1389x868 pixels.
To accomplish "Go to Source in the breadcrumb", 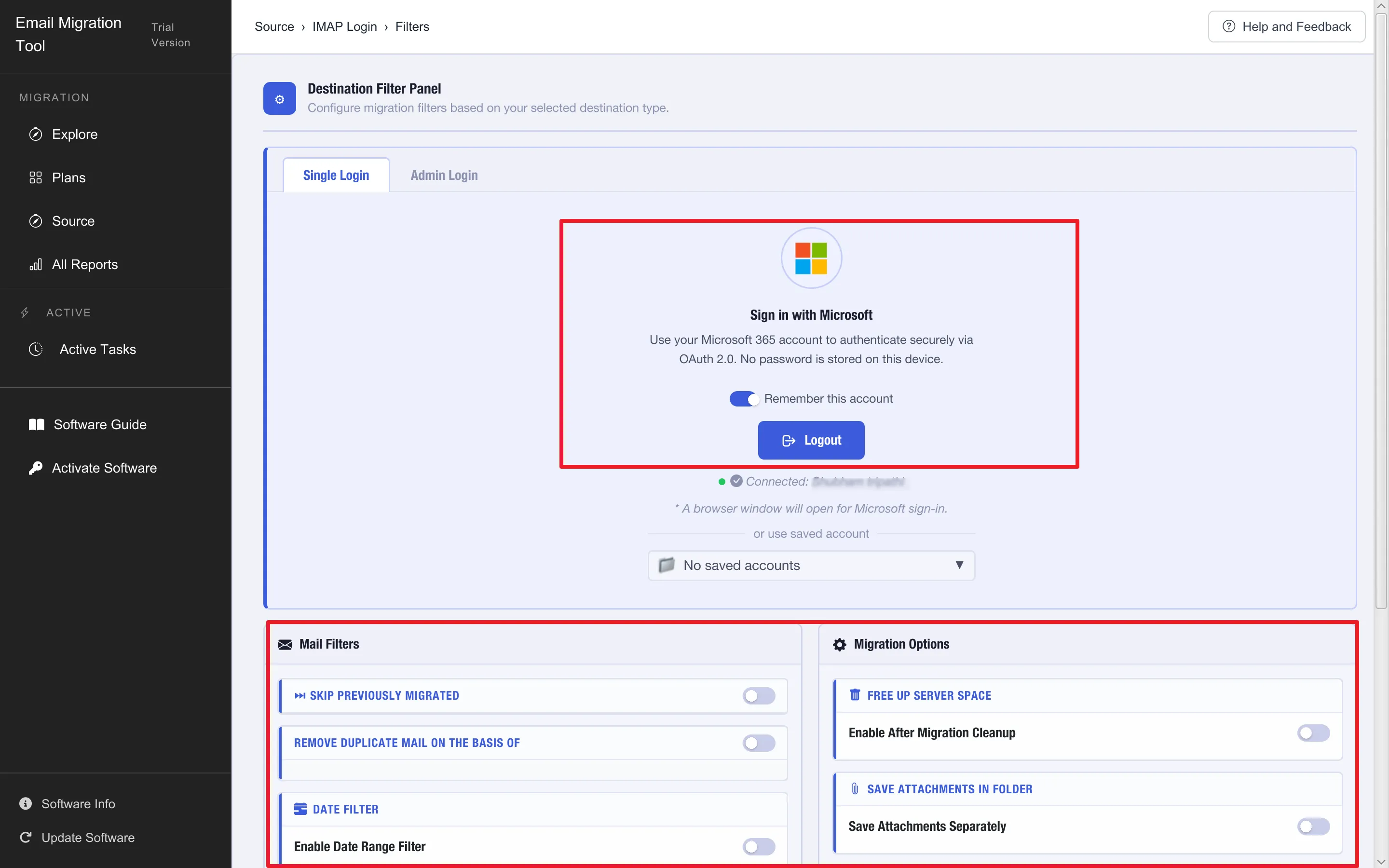I will click(274, 27).
